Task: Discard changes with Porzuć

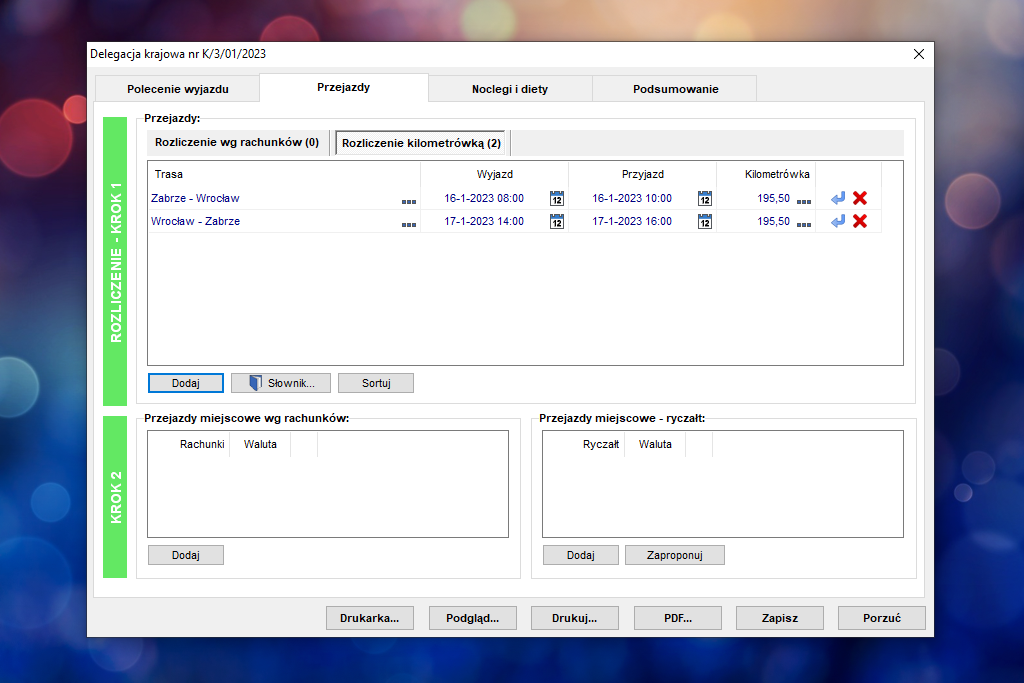Action: [x=882, y=618]
